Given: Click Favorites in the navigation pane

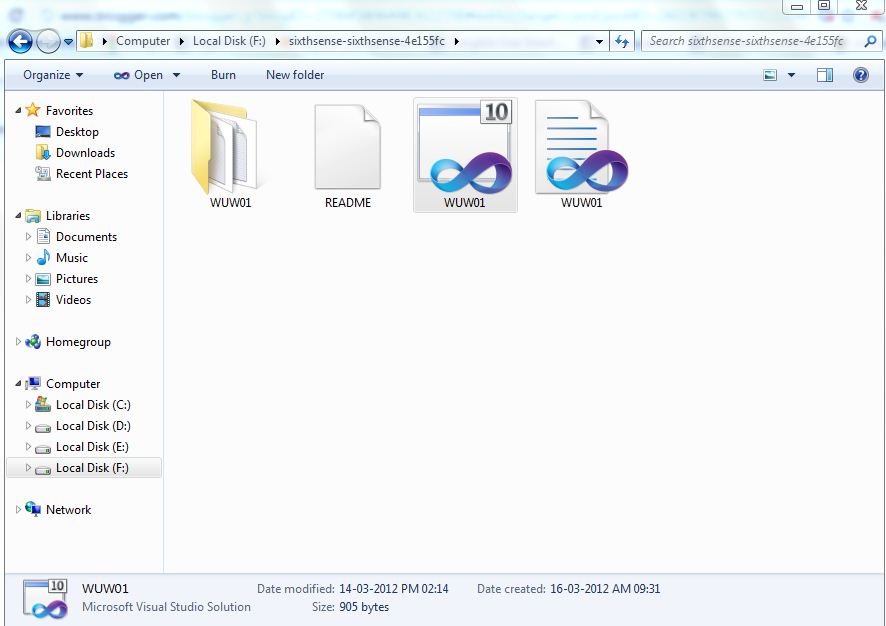Looking at the screenshot, I should pyautogui.click(x=69, y=111).
